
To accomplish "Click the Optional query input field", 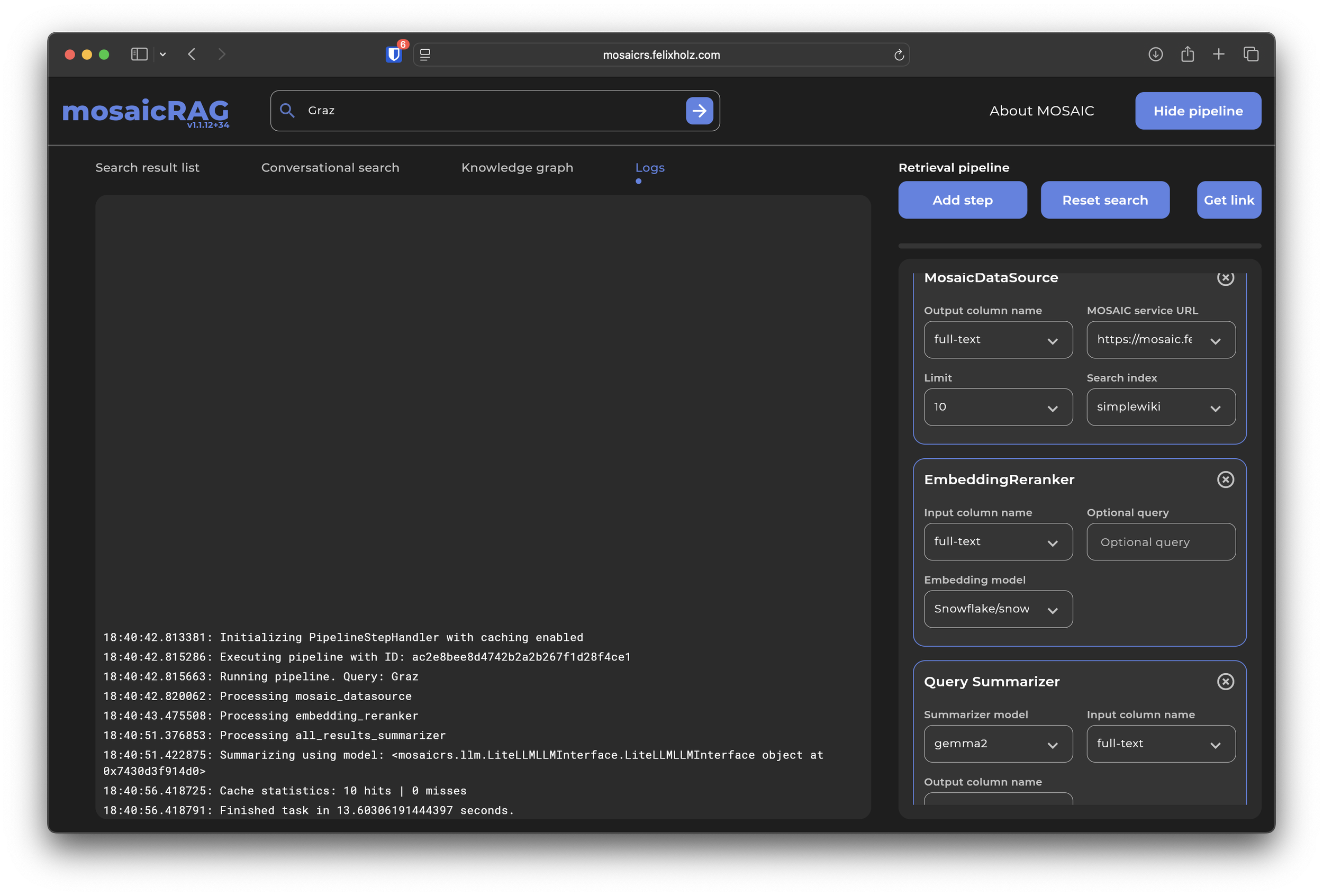I will coord(1160,542).
